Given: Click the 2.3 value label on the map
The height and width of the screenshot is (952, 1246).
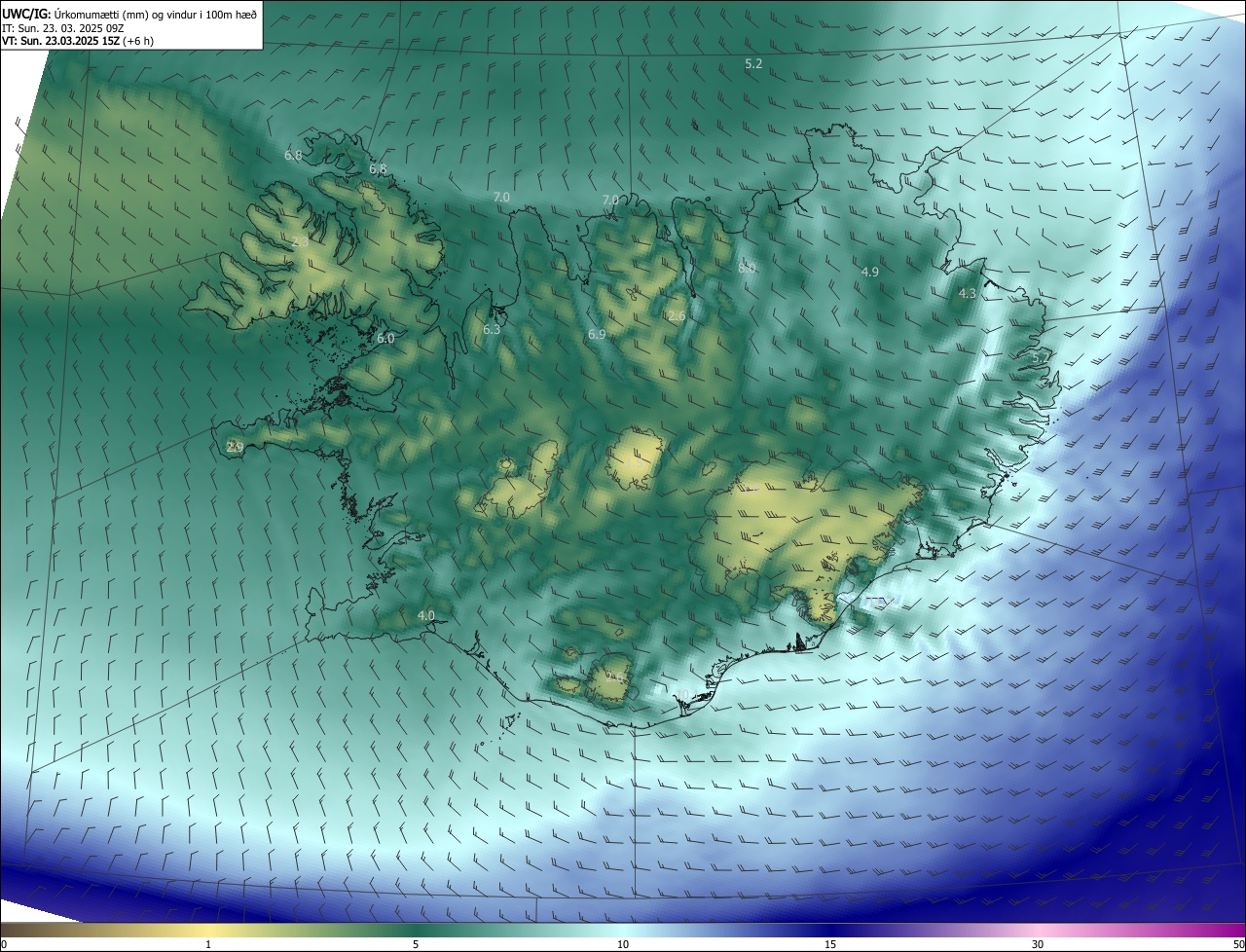Looking at the screenshot, I should point(300,241).
